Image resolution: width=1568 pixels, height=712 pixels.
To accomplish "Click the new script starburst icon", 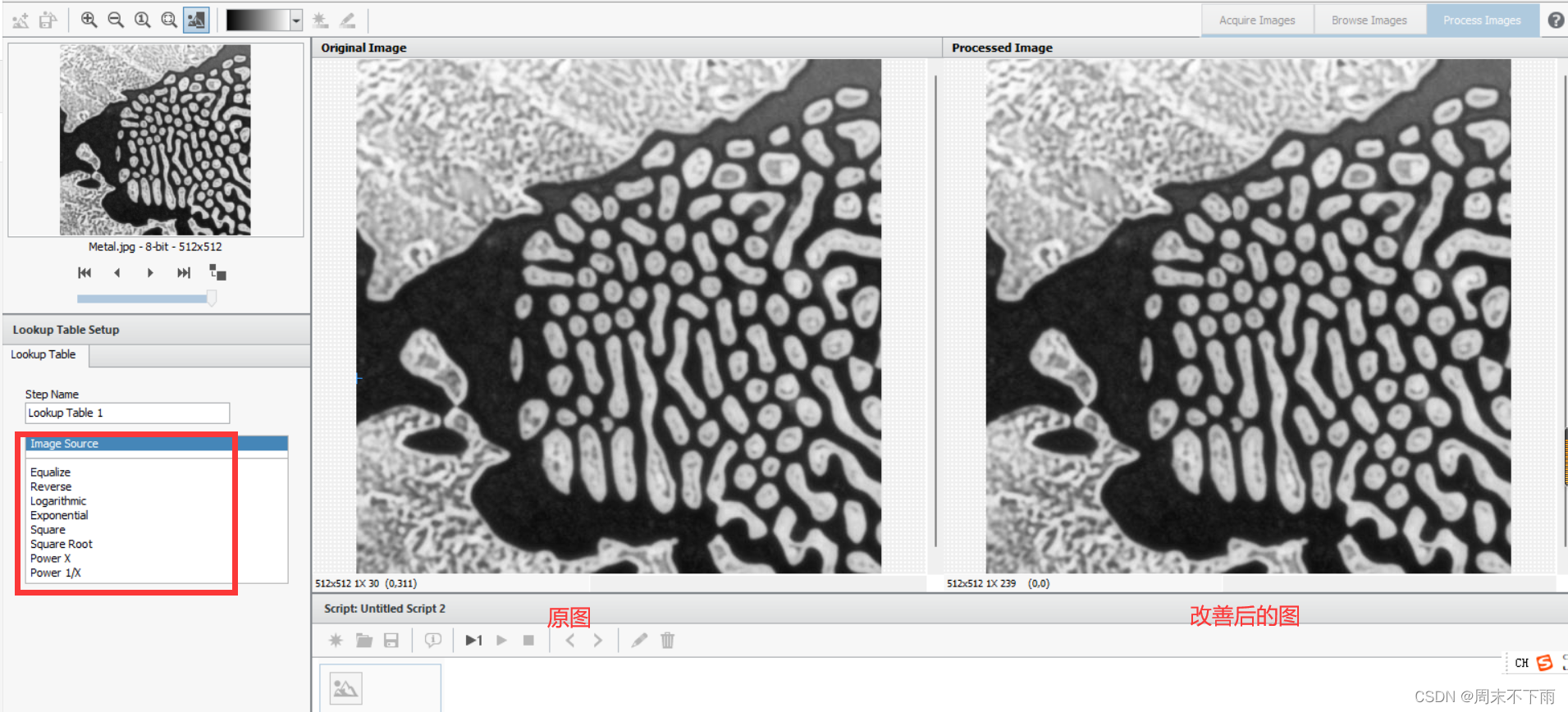I will point(336,641).
